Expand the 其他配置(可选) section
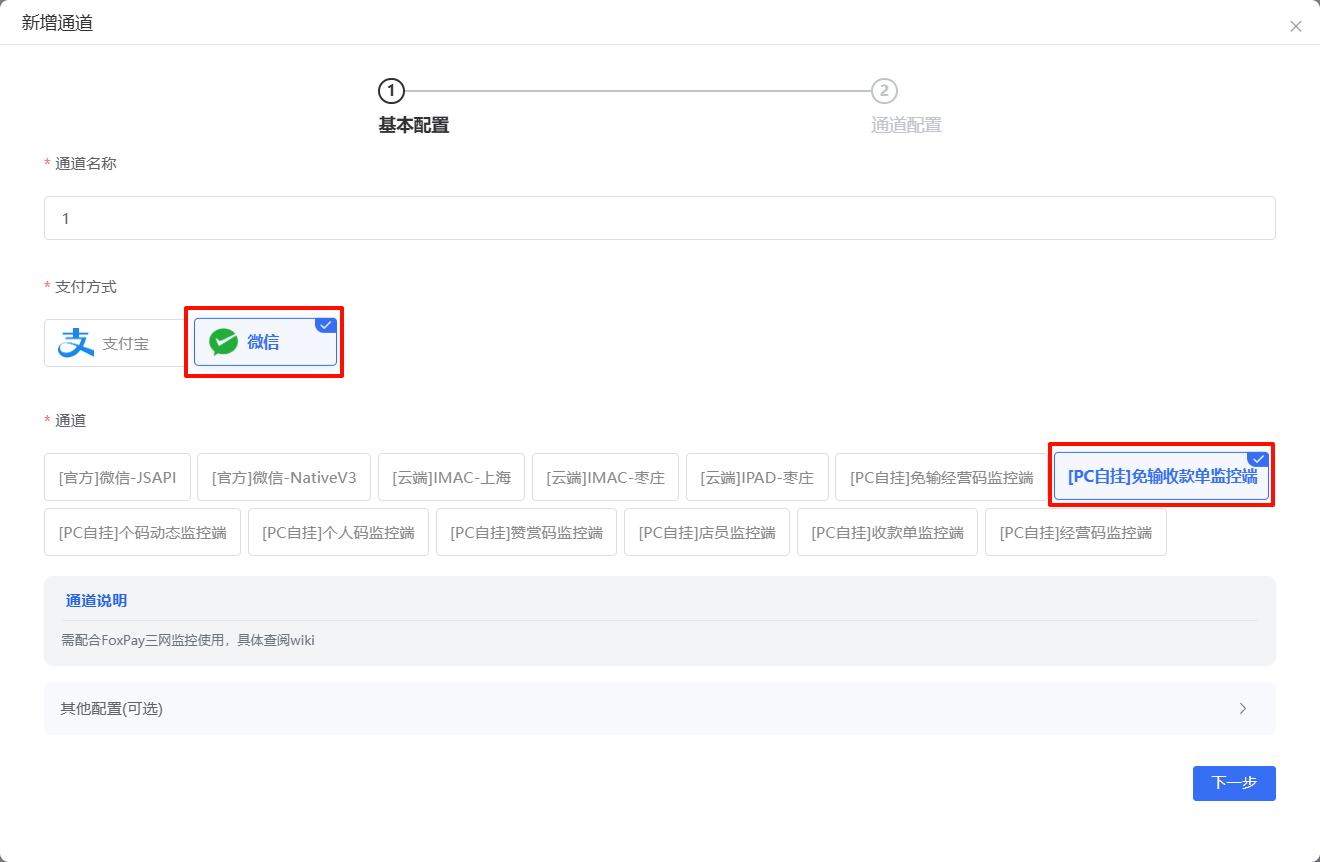This screenshot has width=1320, height=862. click(111, 709)
